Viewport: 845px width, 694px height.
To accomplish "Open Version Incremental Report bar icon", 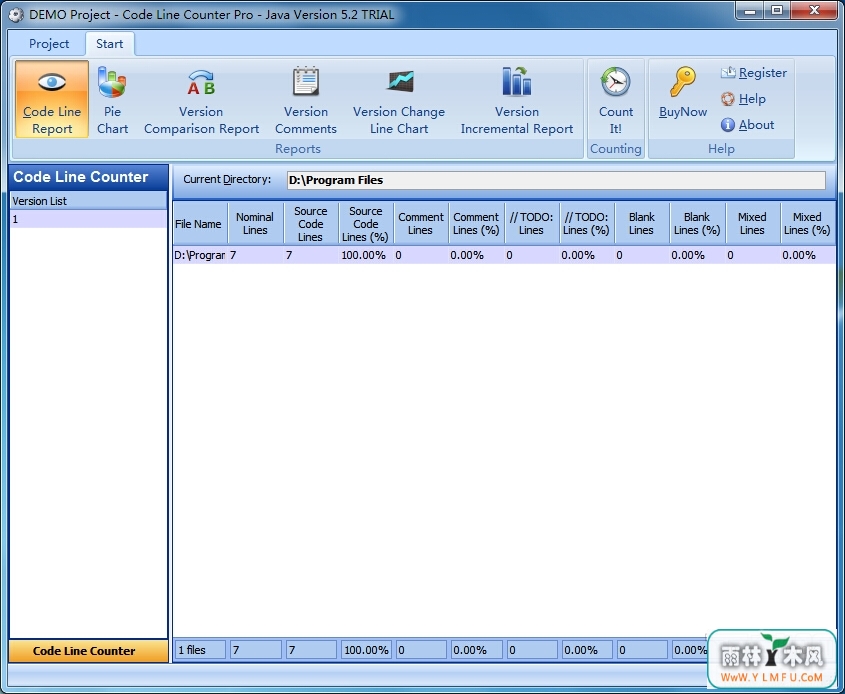I will pyautogui.click(x=517, y=81).
